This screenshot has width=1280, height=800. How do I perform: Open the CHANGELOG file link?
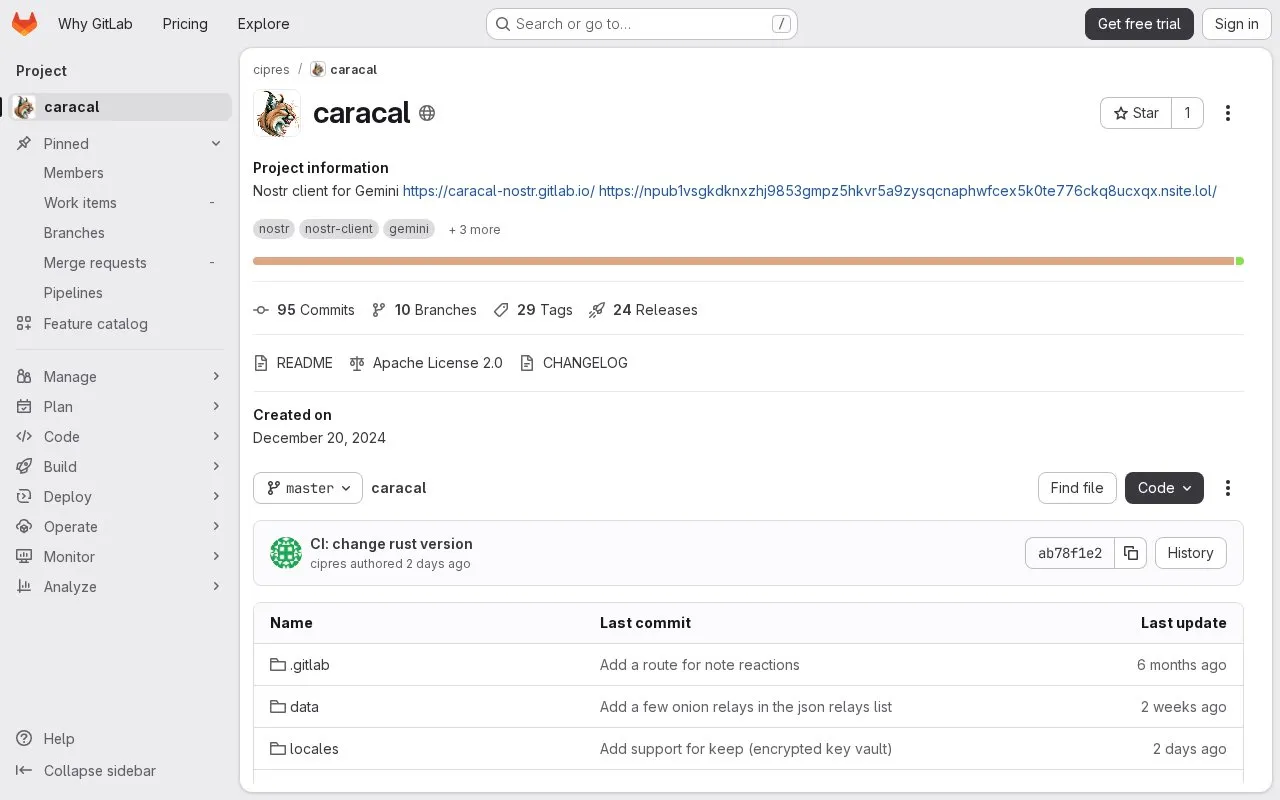[x=574, y=363]
